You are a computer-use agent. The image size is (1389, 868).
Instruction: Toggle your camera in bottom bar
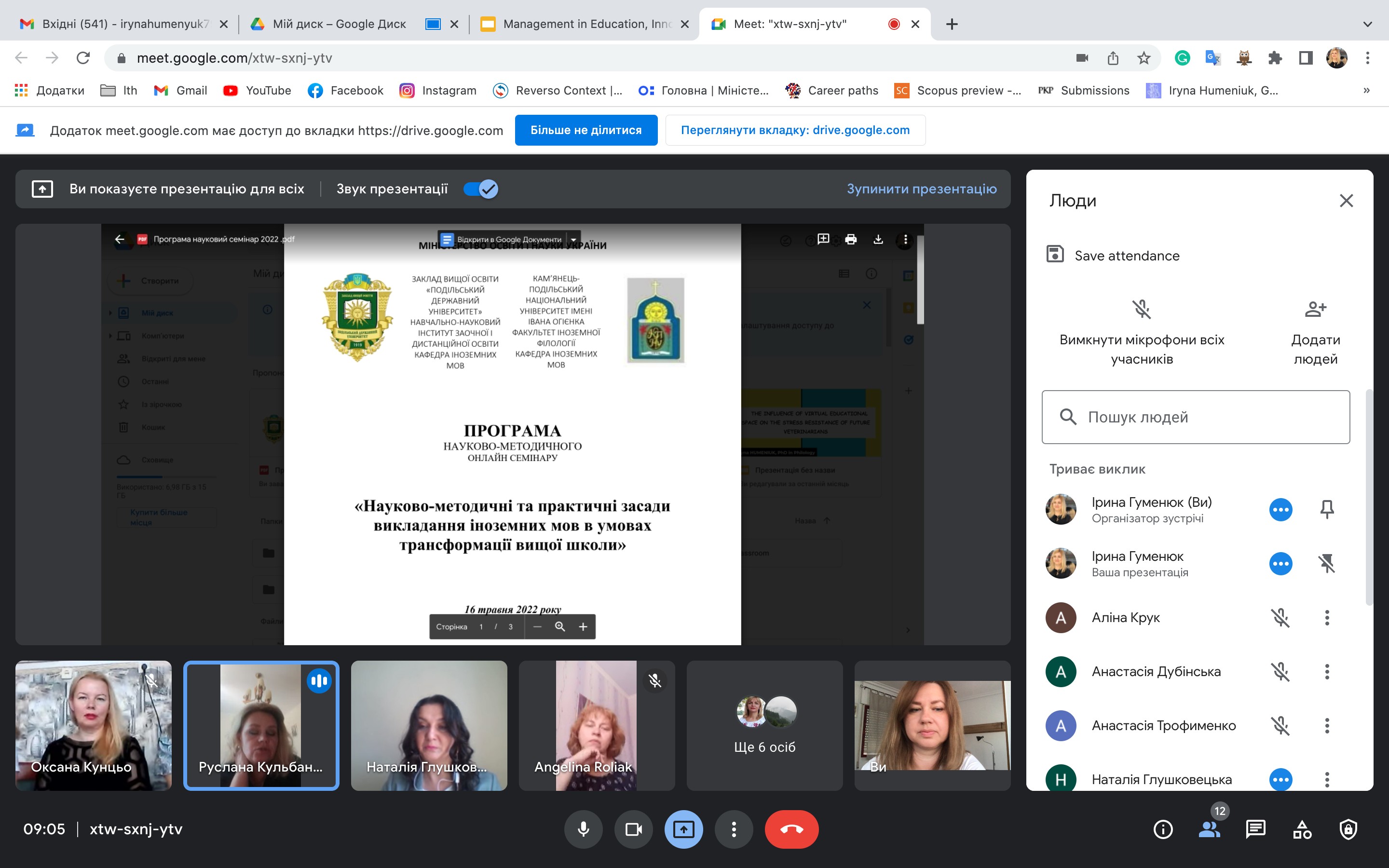tap(633, 829)
